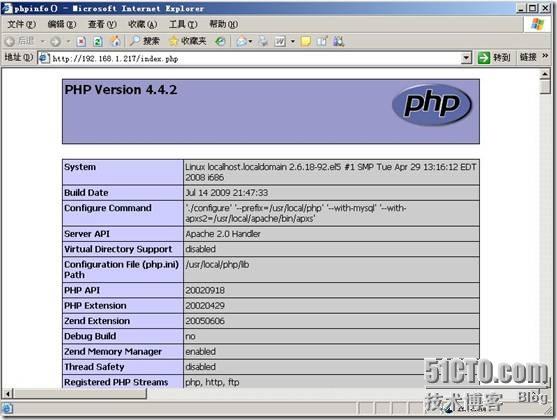Click the PHP logo image

click(432, 104)
